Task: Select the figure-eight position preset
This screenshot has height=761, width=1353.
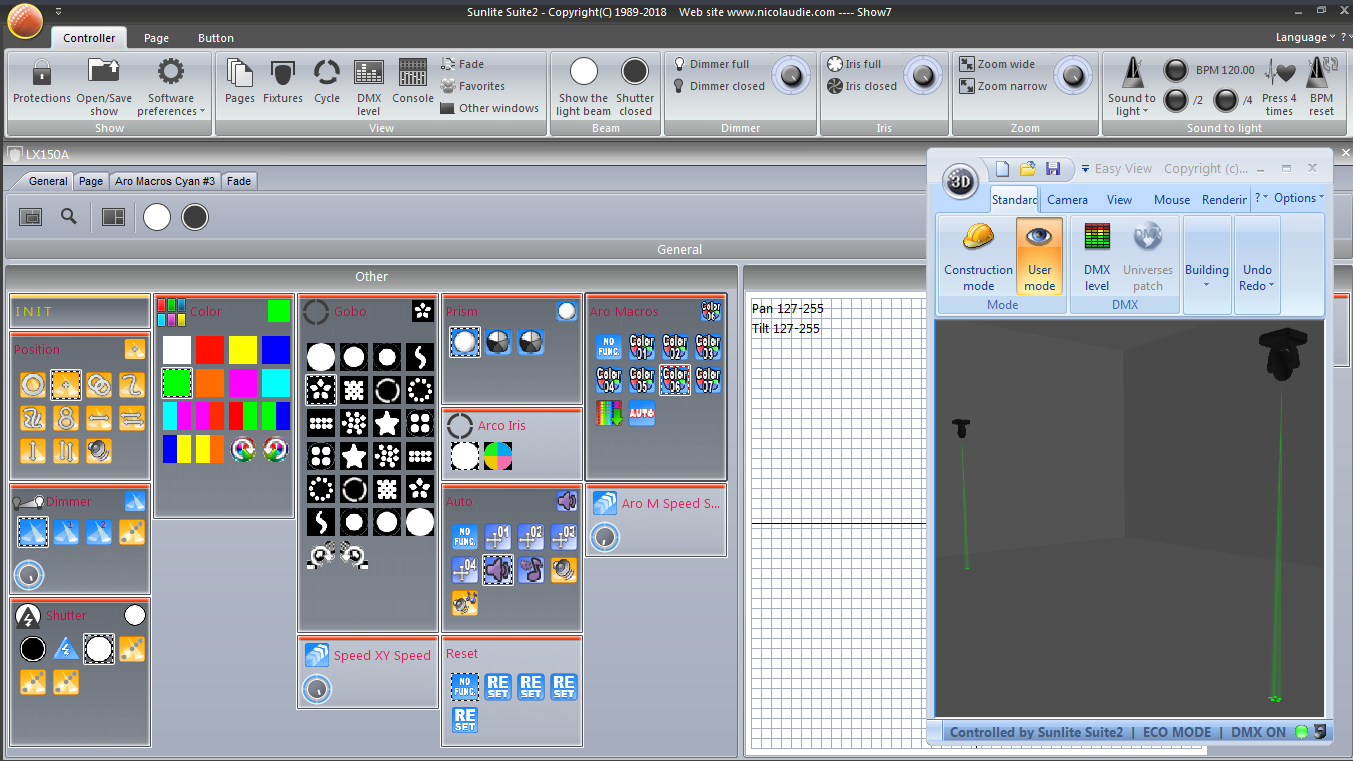Action: click(x=65, y=417)
